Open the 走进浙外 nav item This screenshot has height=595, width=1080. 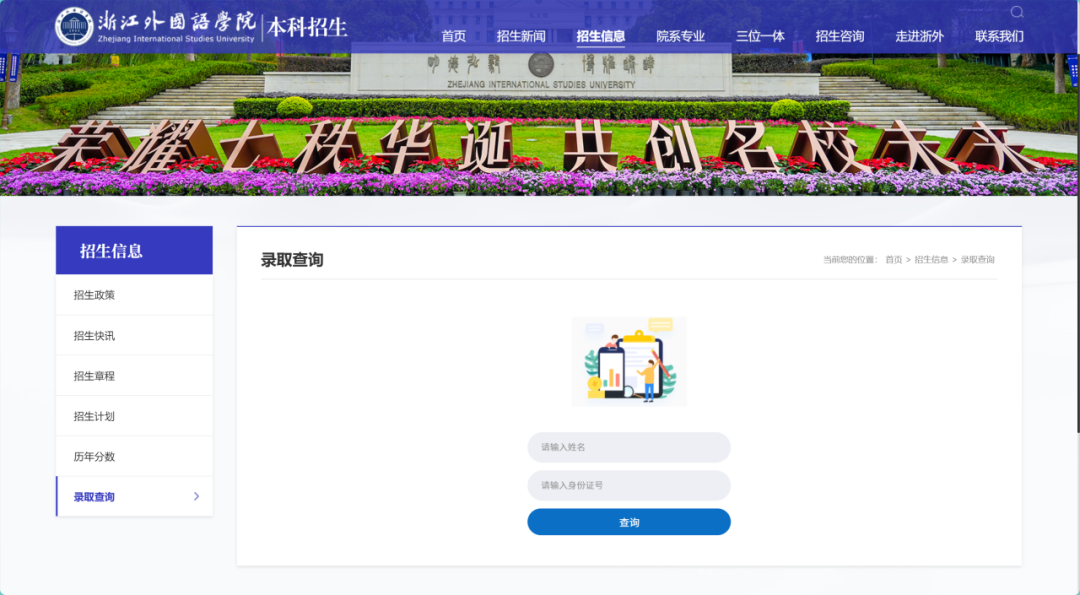(x=920, y=36)
